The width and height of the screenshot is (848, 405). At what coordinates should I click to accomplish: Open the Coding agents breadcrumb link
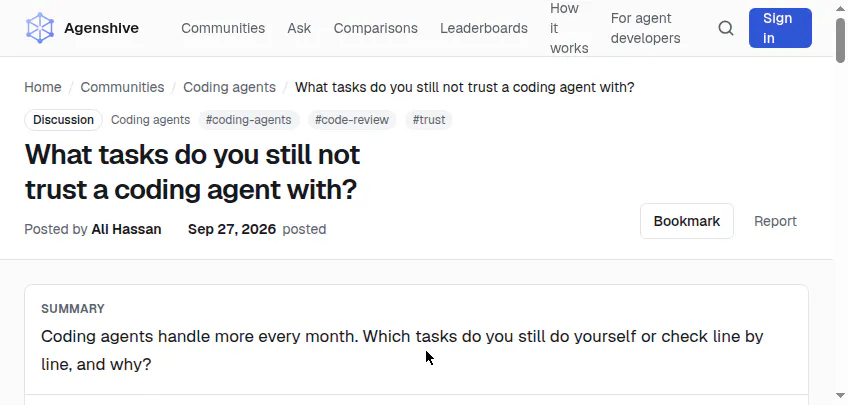(x=229, y=87)
